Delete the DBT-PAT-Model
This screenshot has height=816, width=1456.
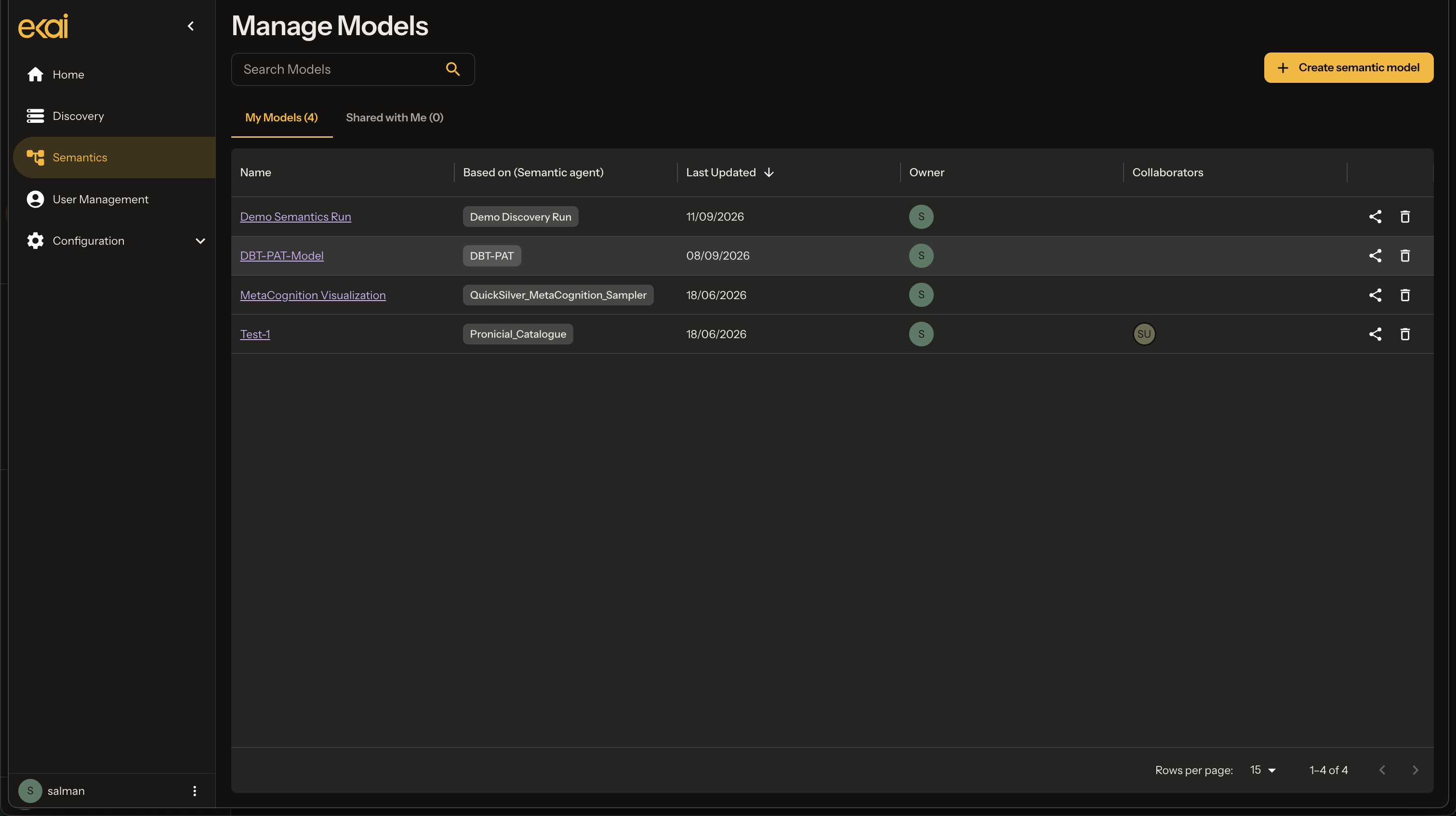(1405, 255)
